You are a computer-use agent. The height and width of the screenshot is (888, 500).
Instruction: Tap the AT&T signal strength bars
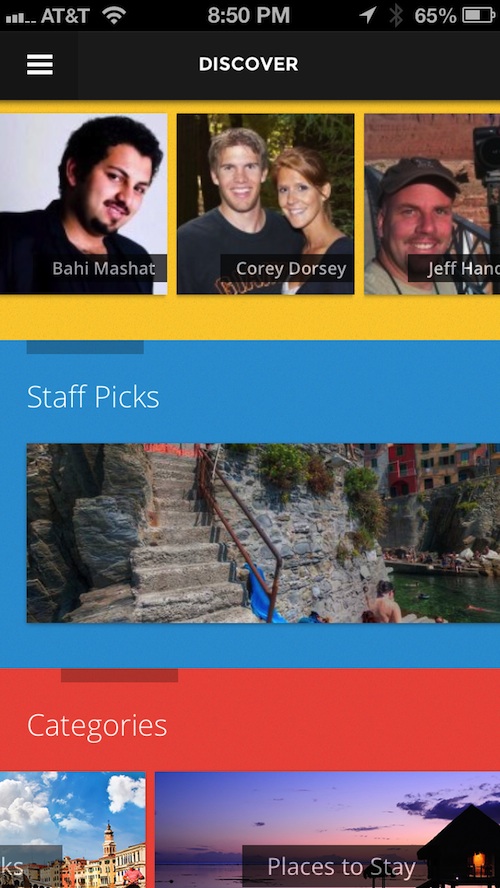(20, 17)
